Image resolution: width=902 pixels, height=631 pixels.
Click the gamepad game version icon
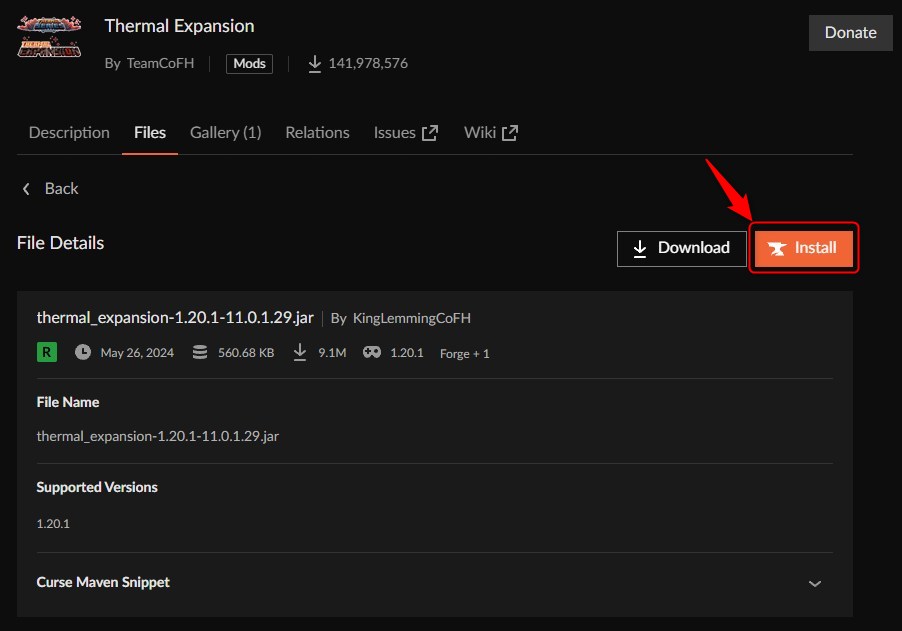[x=372, y=352]
